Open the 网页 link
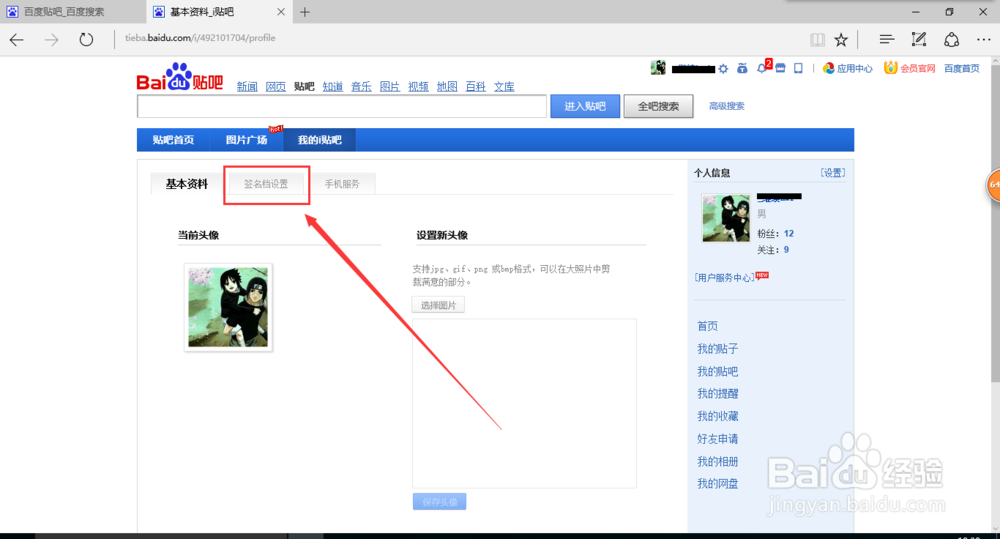 (x=276, y=87)
